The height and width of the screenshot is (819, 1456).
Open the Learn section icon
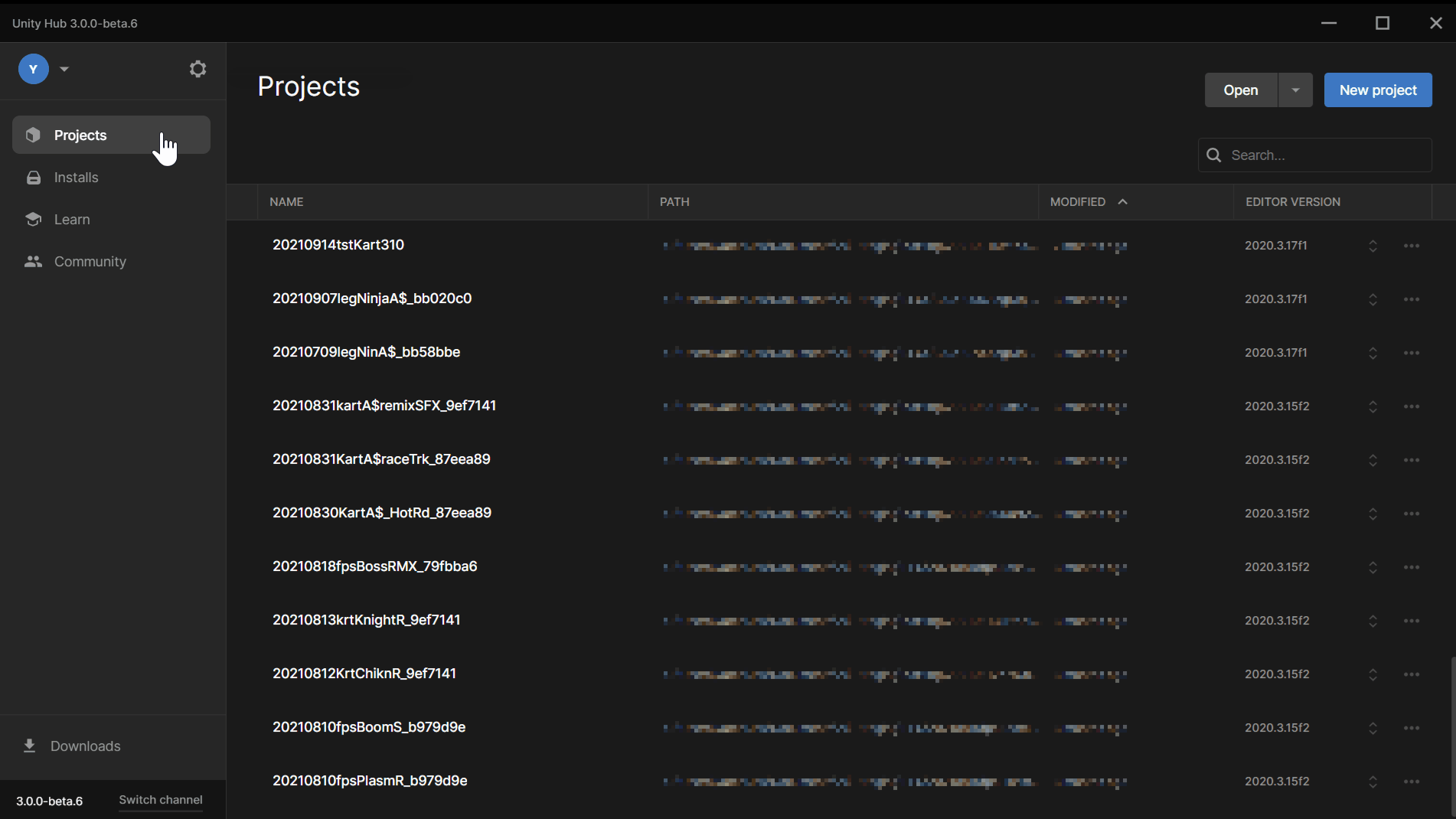click(x=33, y=220)
